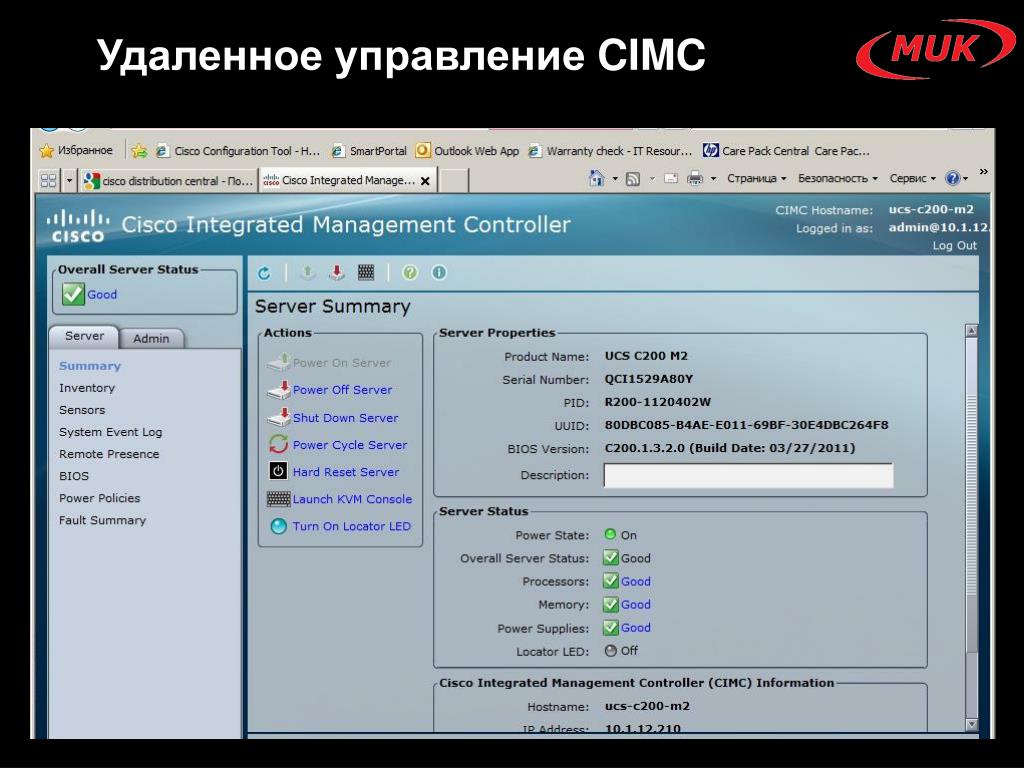Open System Event Log page
The image size is (1024, 768).
110,432
